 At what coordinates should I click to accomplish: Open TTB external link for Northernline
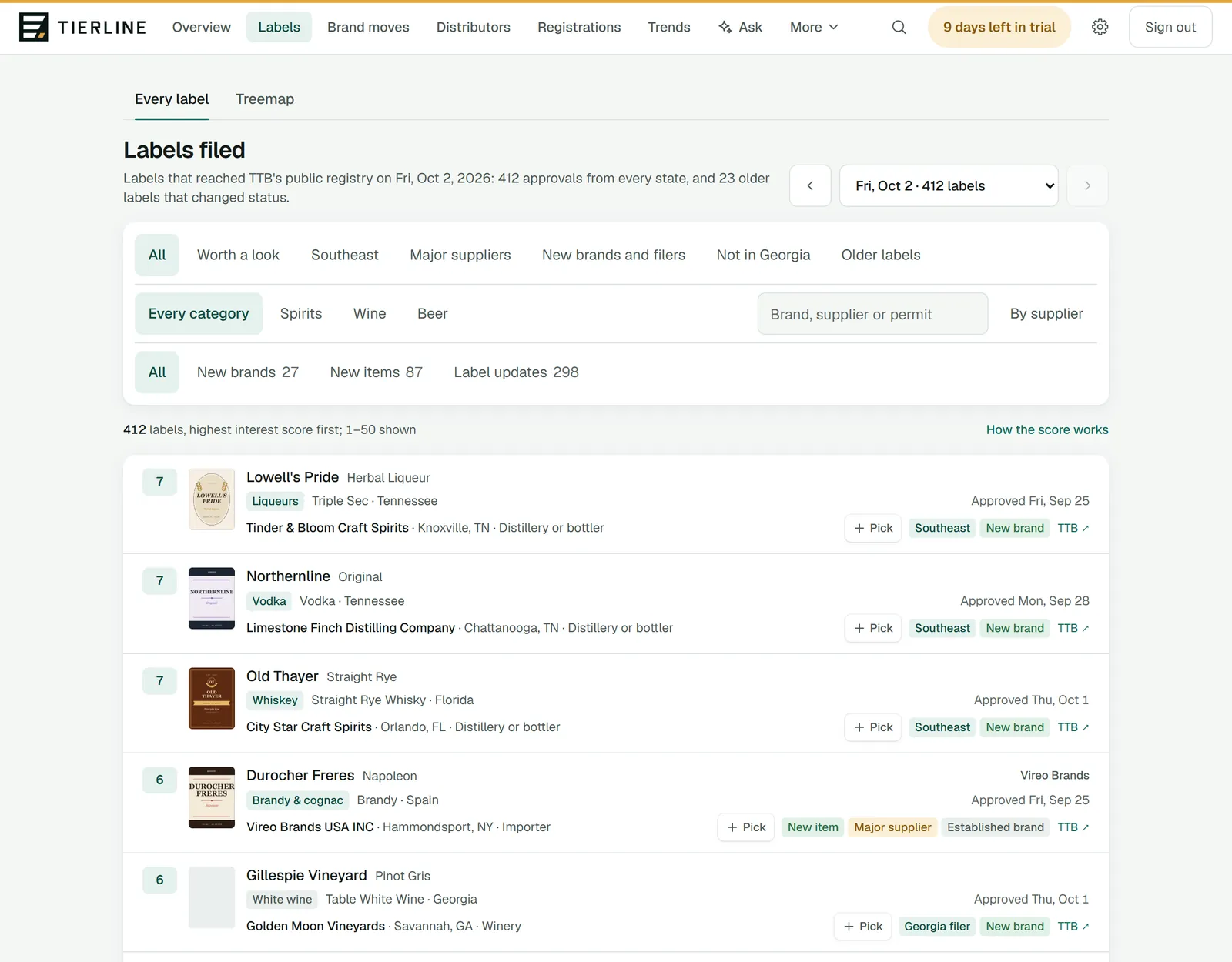(1073, 628)
